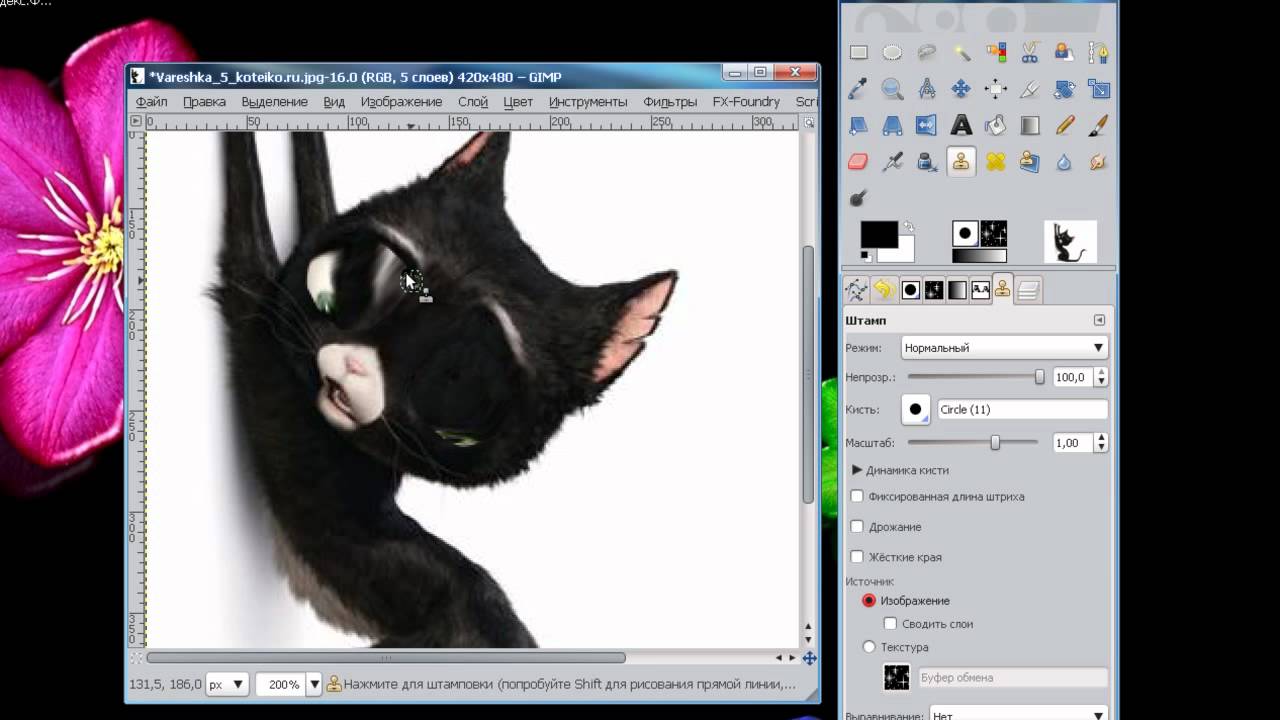Select the Eraser tool
Screen dimensions: 1280x720
pos(859,161)
